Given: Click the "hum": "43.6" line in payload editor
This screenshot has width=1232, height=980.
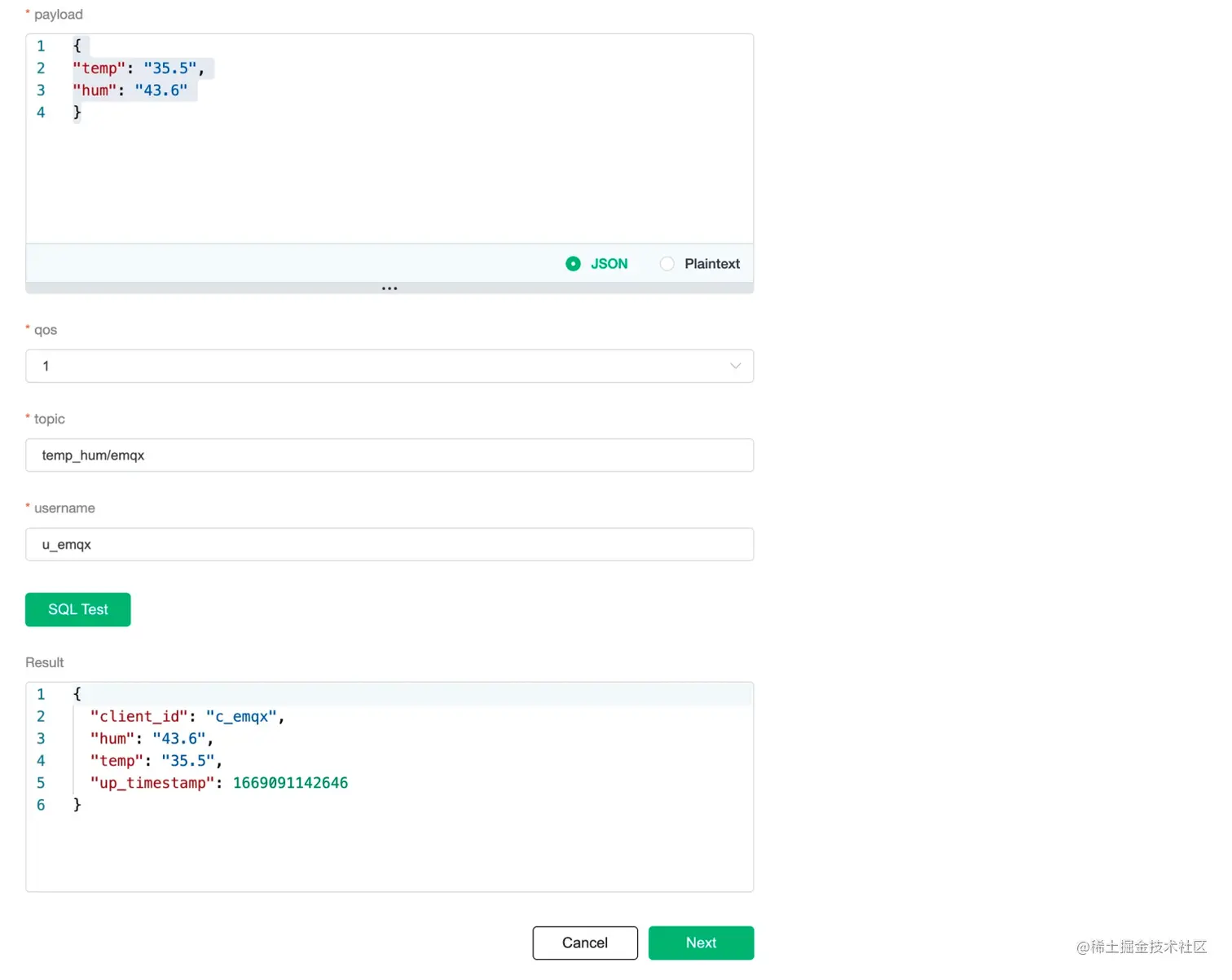Looking at the screenshot, I should click(130, 90).
